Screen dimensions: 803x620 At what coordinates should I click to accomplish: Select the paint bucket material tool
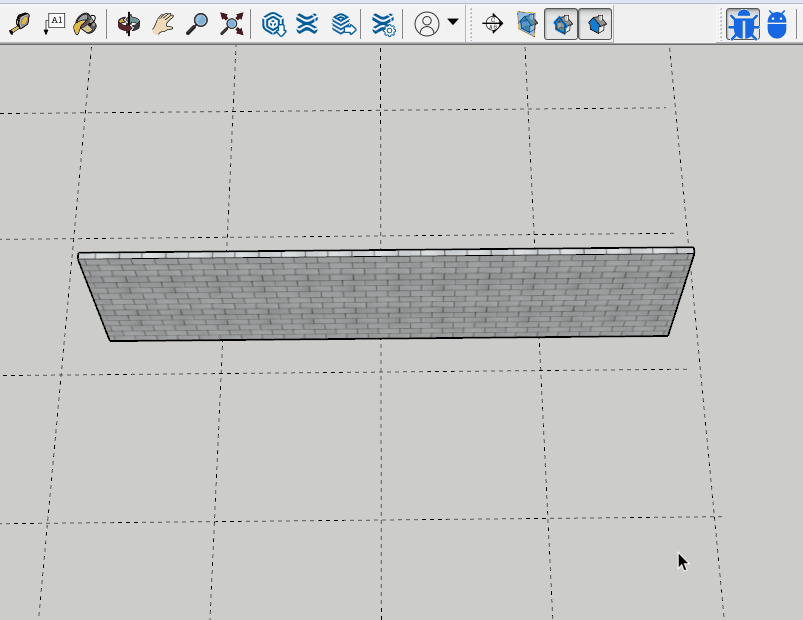86,24
